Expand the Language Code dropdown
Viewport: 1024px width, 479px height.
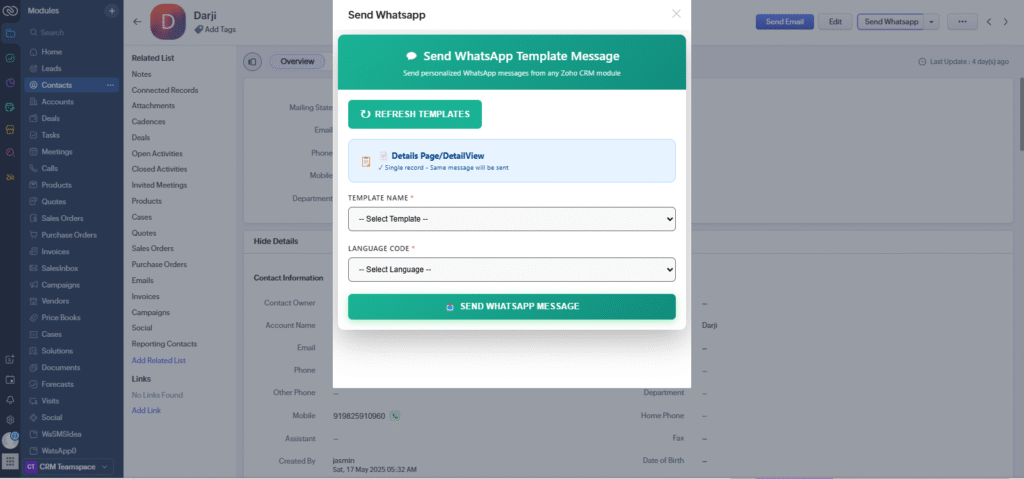coord(511,269)
